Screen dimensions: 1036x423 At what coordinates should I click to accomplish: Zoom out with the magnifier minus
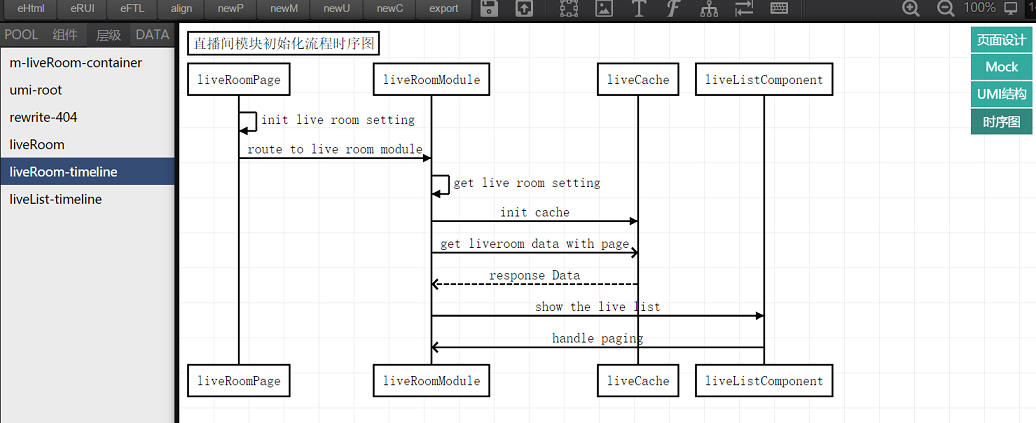945,9
